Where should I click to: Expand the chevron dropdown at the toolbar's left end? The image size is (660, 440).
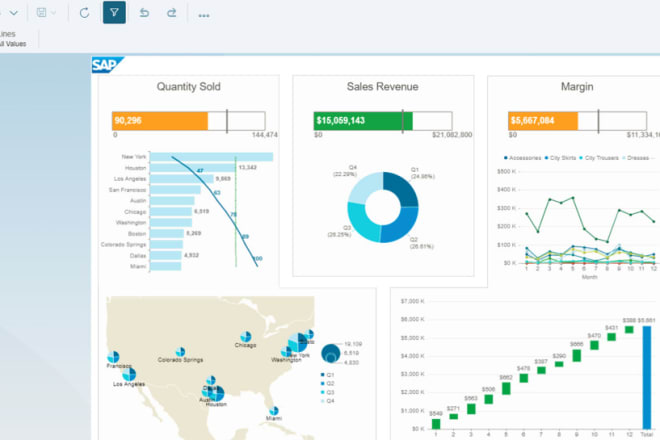14,13
